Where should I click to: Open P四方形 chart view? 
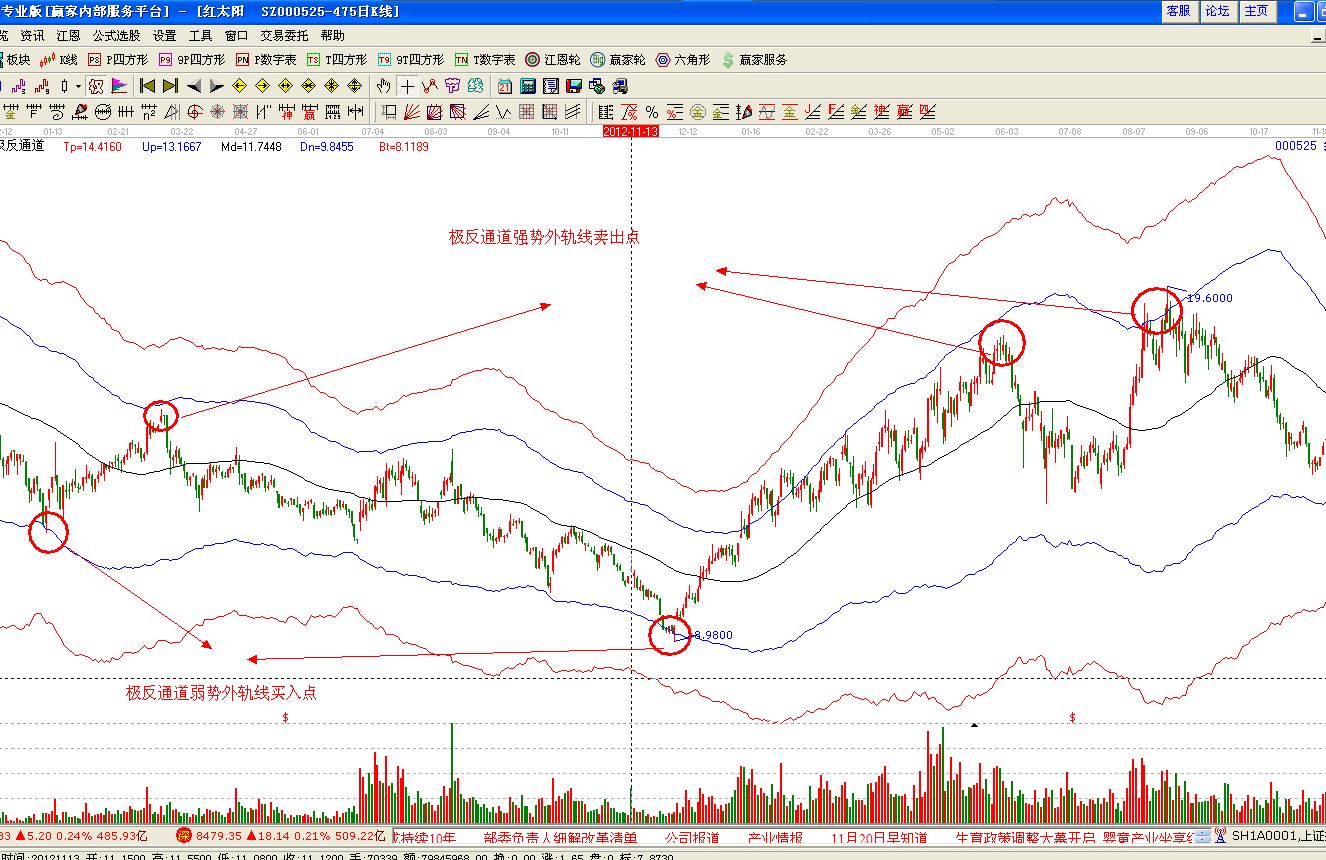coord(118,60)
